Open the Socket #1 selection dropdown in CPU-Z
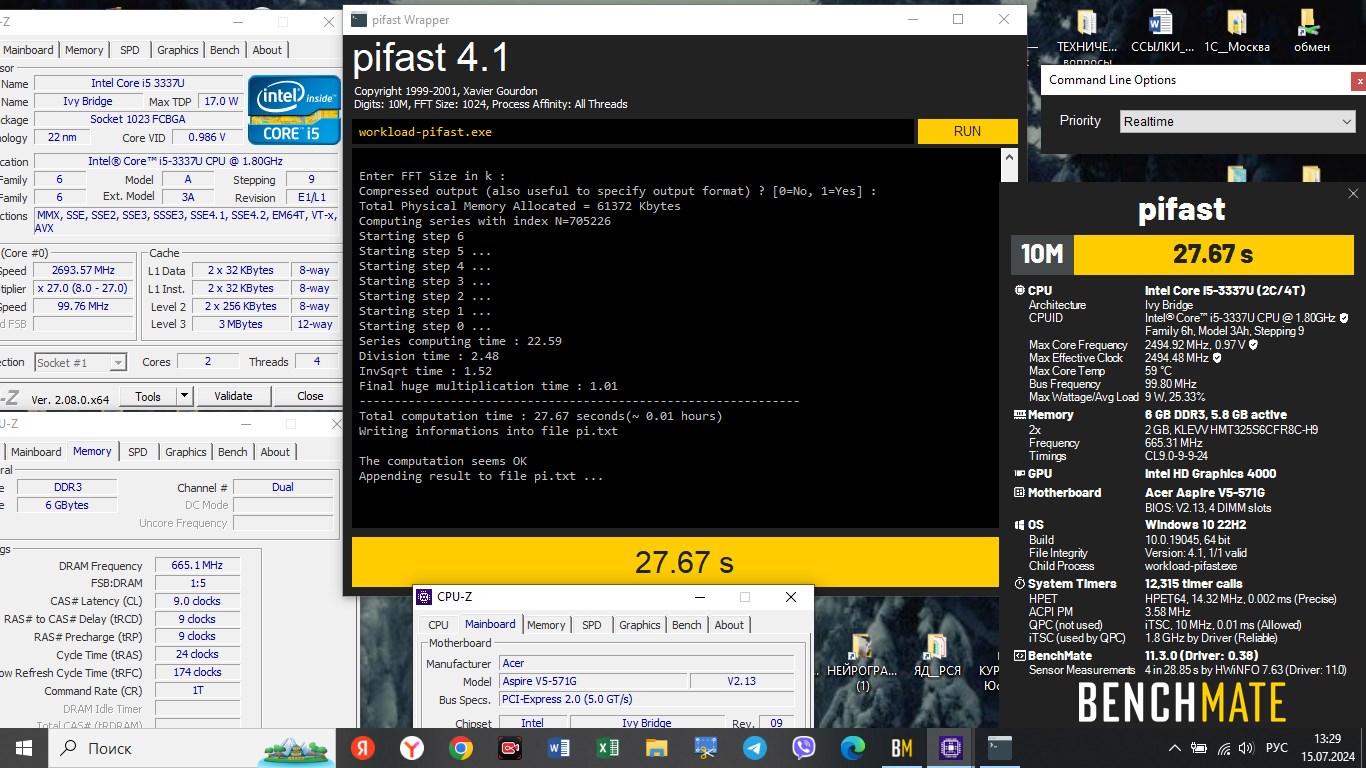Viewport: 1366px width, 768px height. (81, 362)
